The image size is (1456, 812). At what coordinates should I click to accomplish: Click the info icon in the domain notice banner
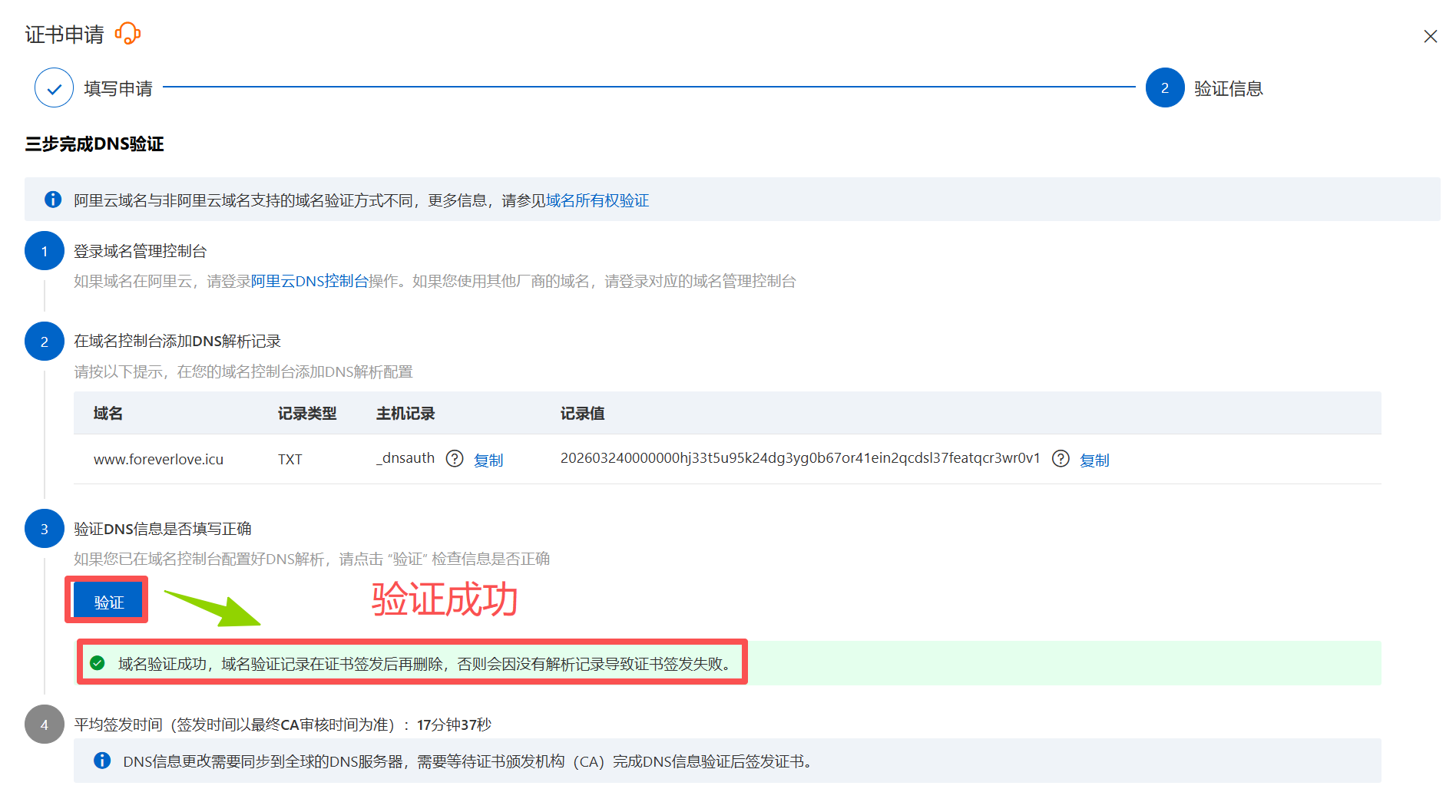[x=53, y=200]
